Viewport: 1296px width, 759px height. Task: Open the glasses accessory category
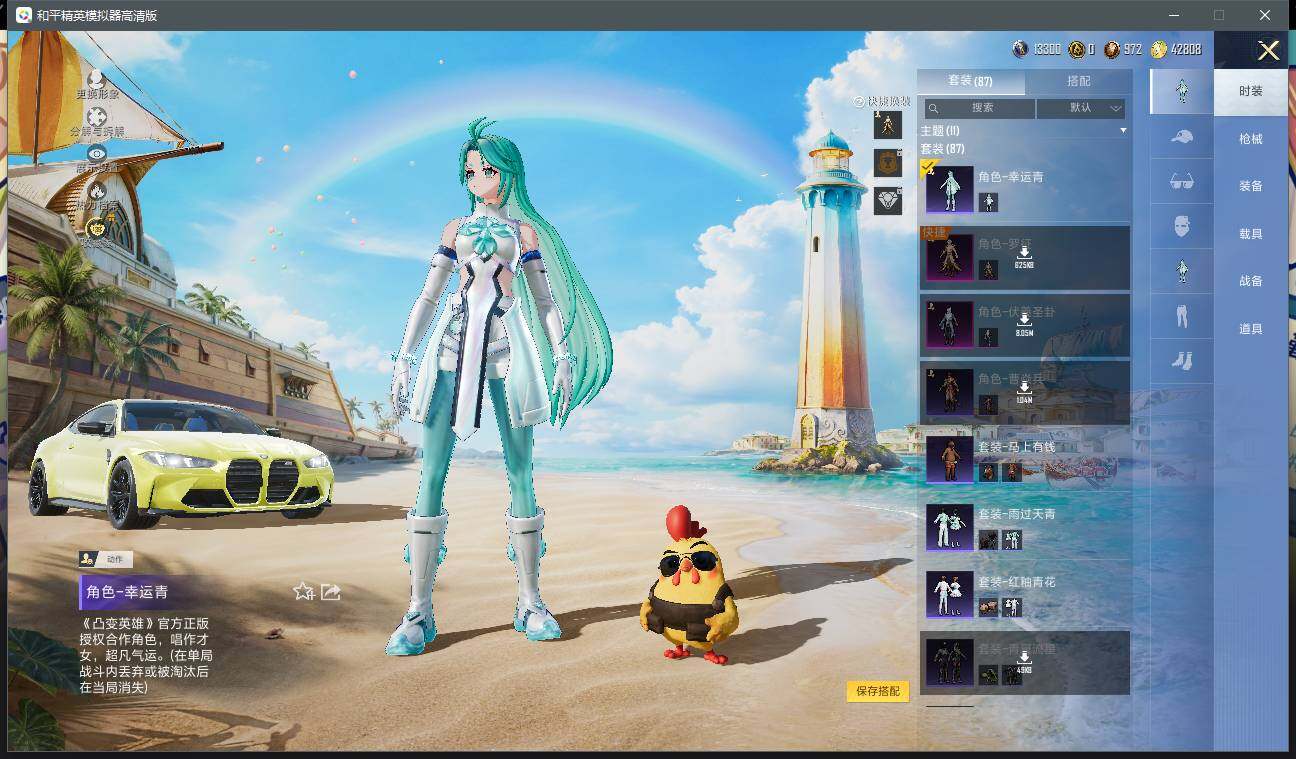point(1181,181)
